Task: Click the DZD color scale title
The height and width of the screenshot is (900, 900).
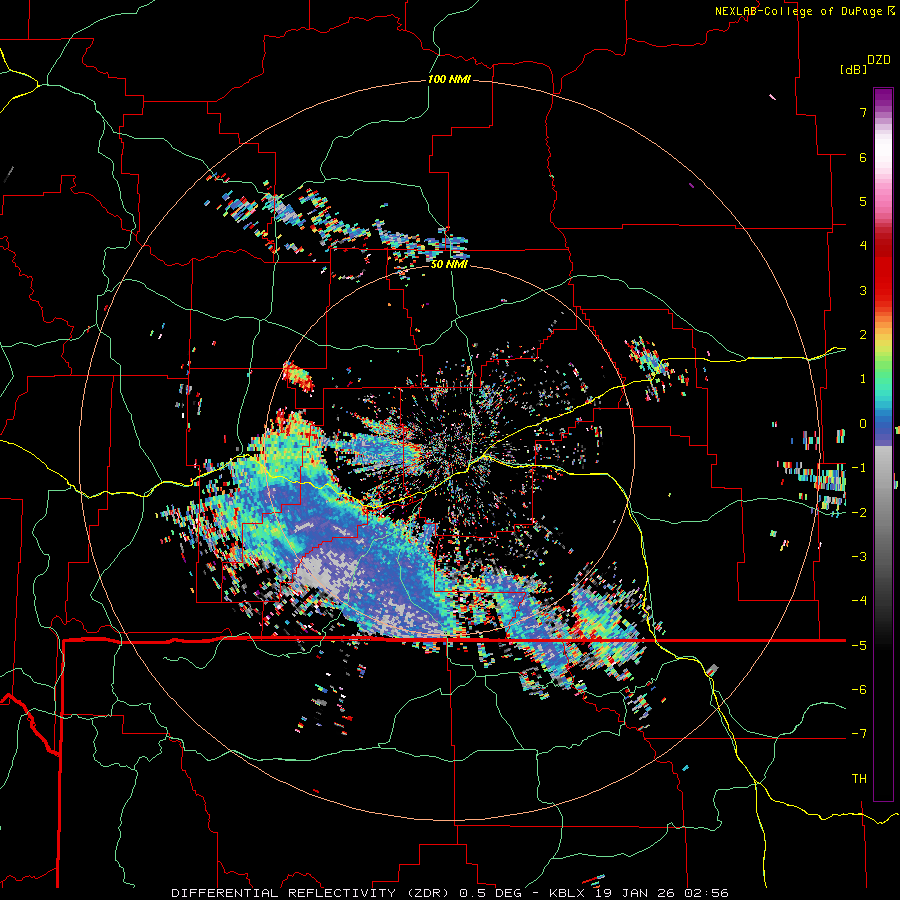Action: coord(879,60)
